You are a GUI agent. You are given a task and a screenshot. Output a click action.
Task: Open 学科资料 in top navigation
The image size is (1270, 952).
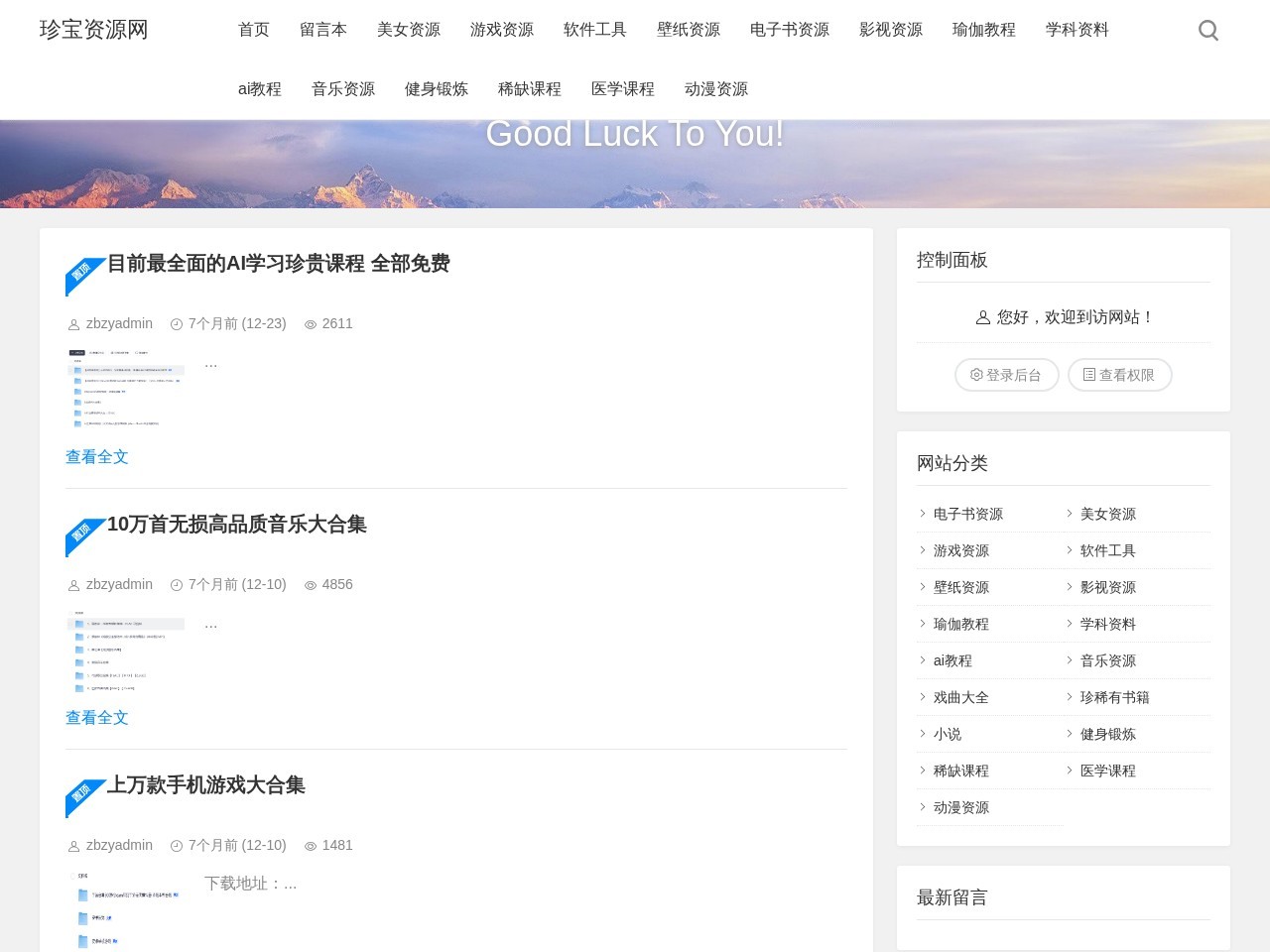(1078, 30)
